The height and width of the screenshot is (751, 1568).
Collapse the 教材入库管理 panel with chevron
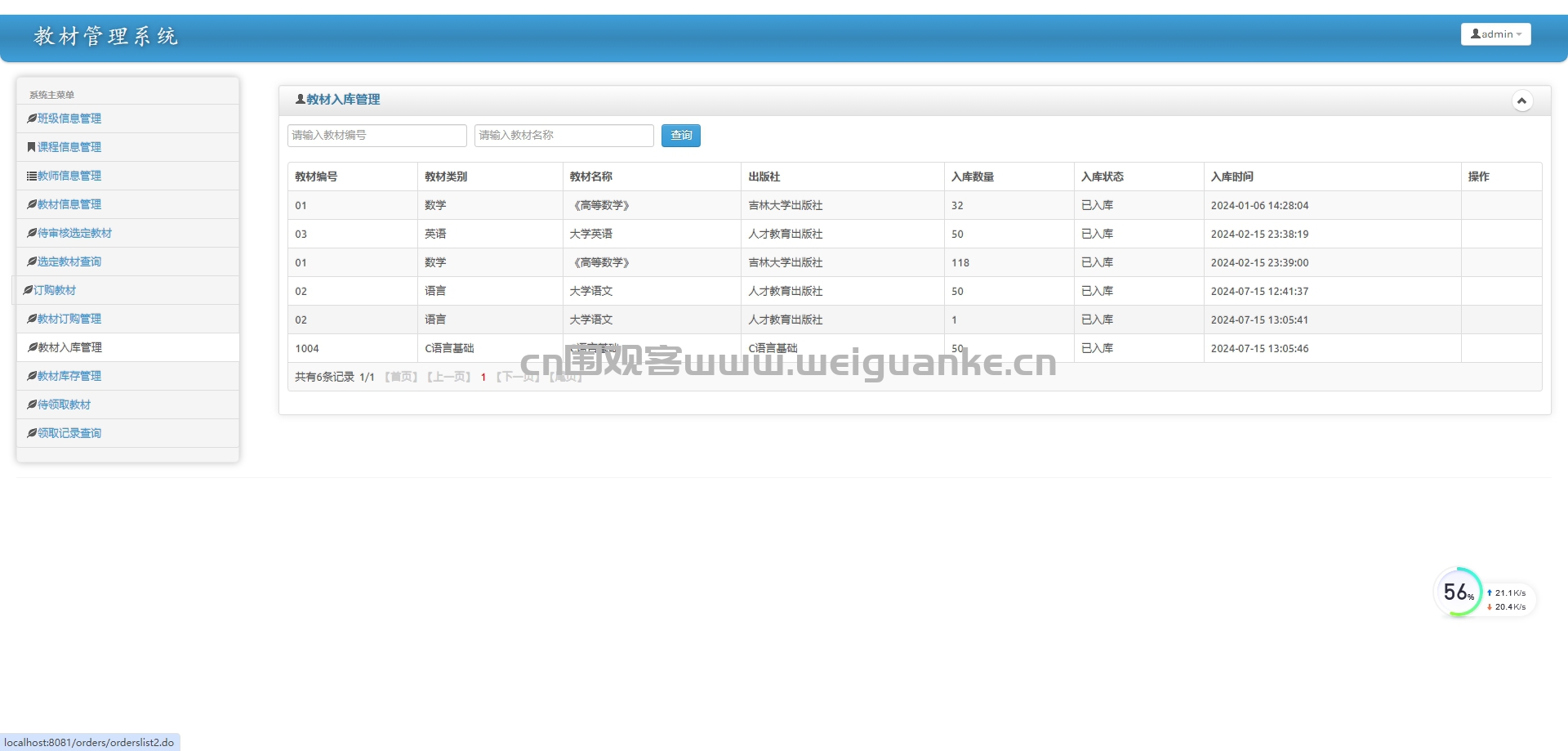coord(1521,101)
